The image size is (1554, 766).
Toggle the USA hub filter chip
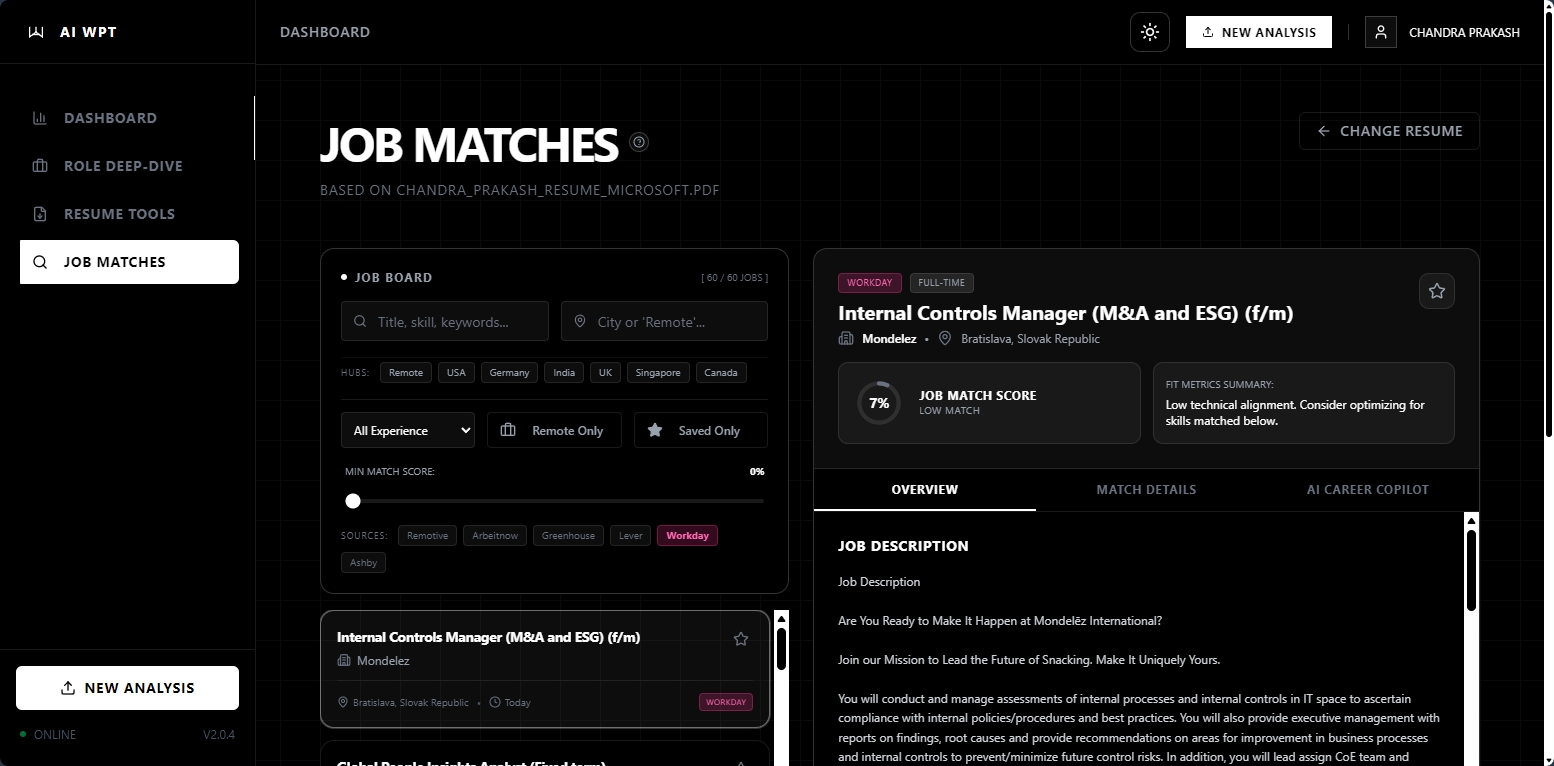[456, 373]
